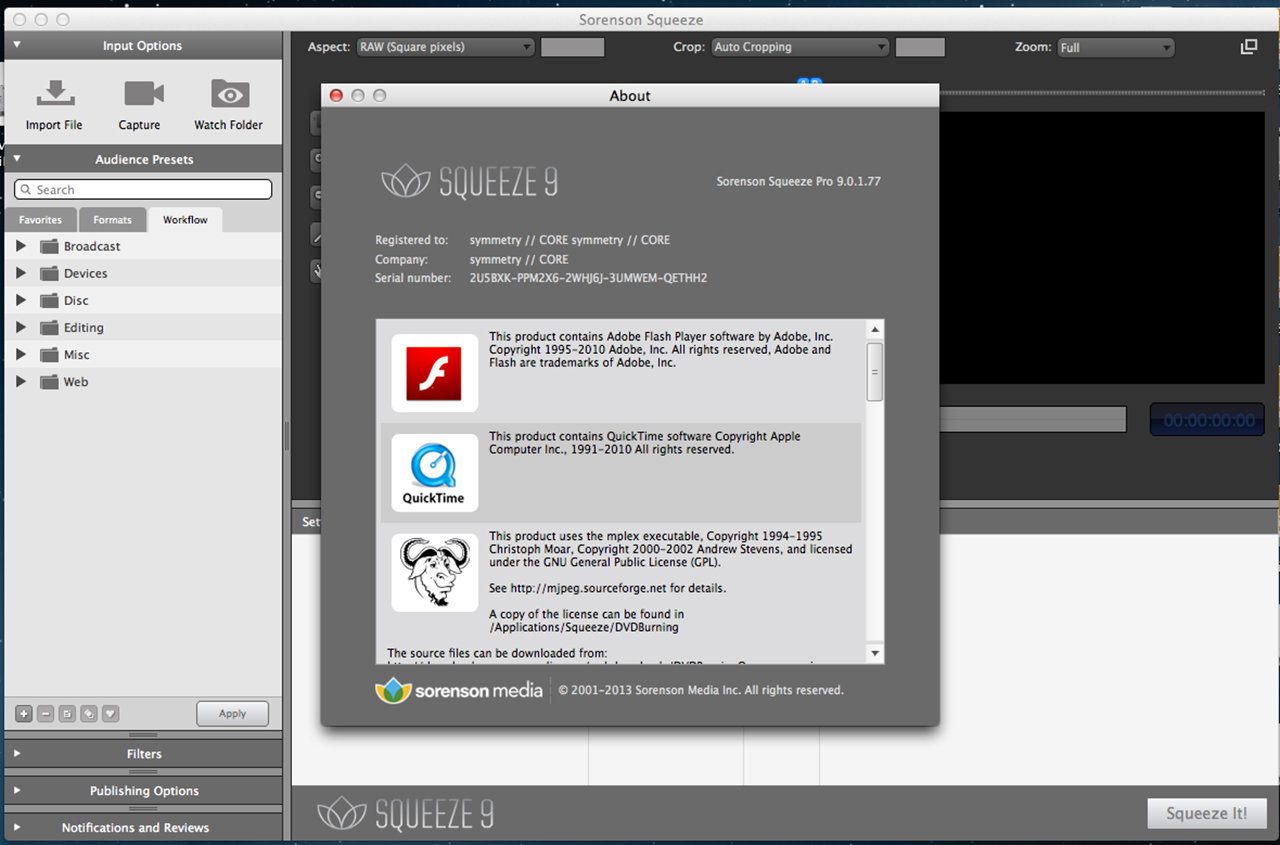Click the detach preview window icon
This screenshot has height=845, width=1280.
coord(1248,47)
